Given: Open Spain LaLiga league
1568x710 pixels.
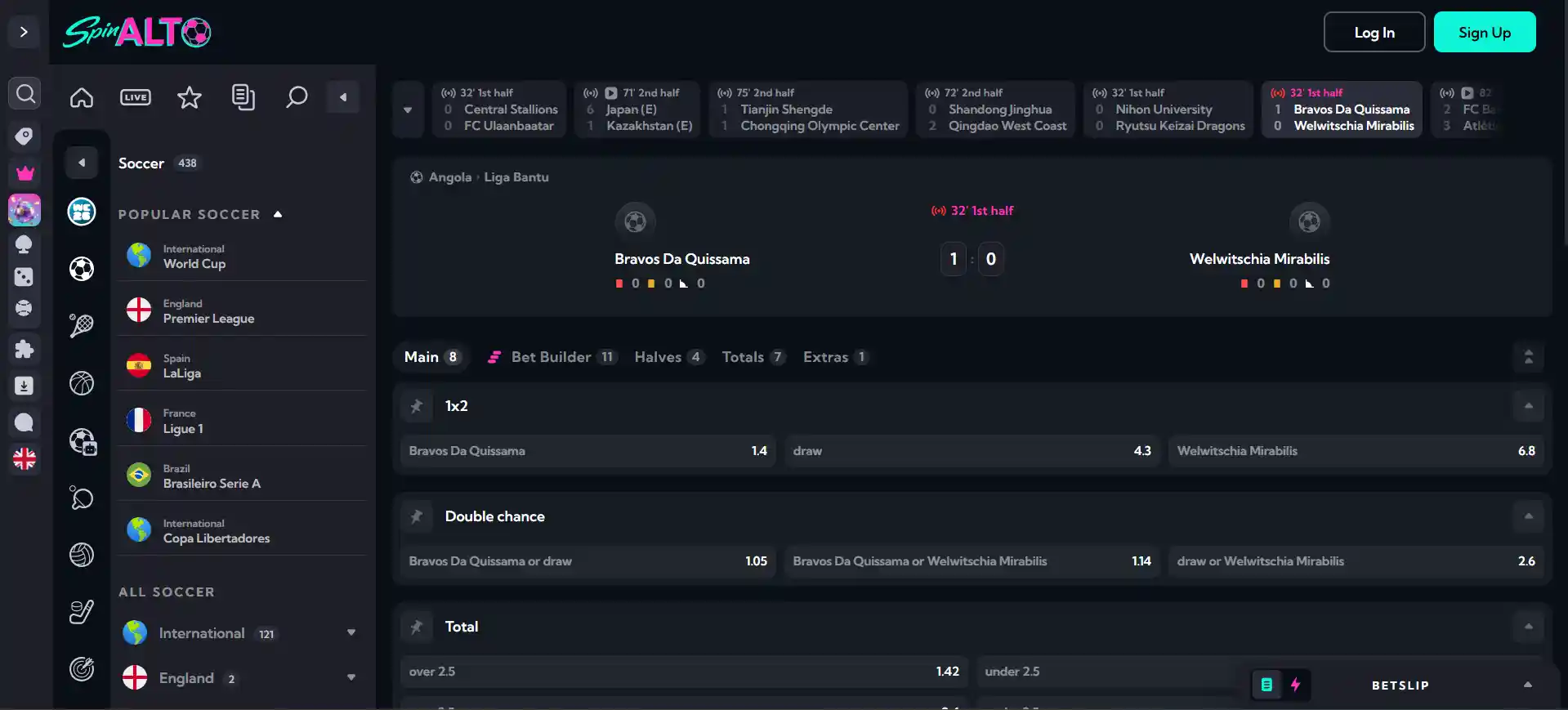Looking at the screenshot, I should (242, 365).
